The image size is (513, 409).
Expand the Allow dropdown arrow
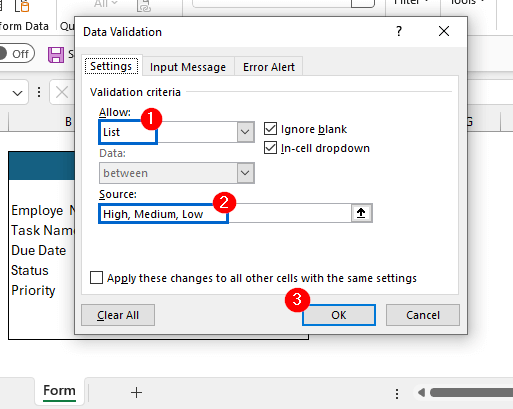pos(245,132)
